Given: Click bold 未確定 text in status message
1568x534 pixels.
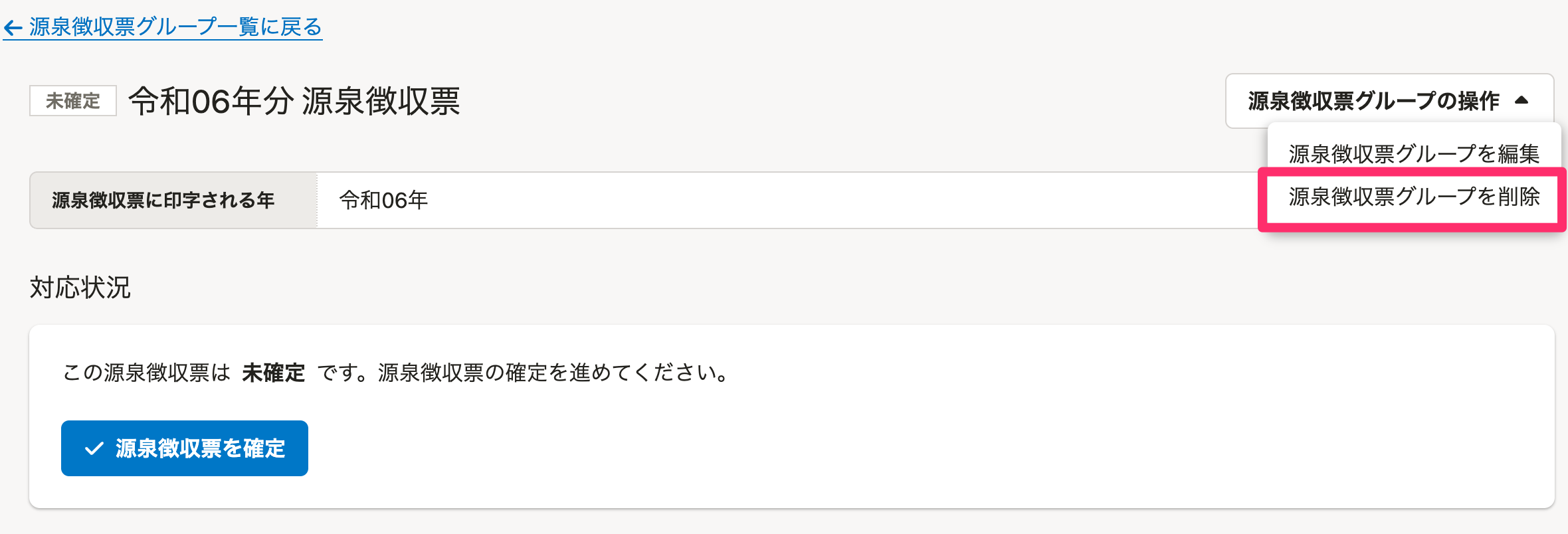Looking at the screenshot, I should tap(274, 373).
